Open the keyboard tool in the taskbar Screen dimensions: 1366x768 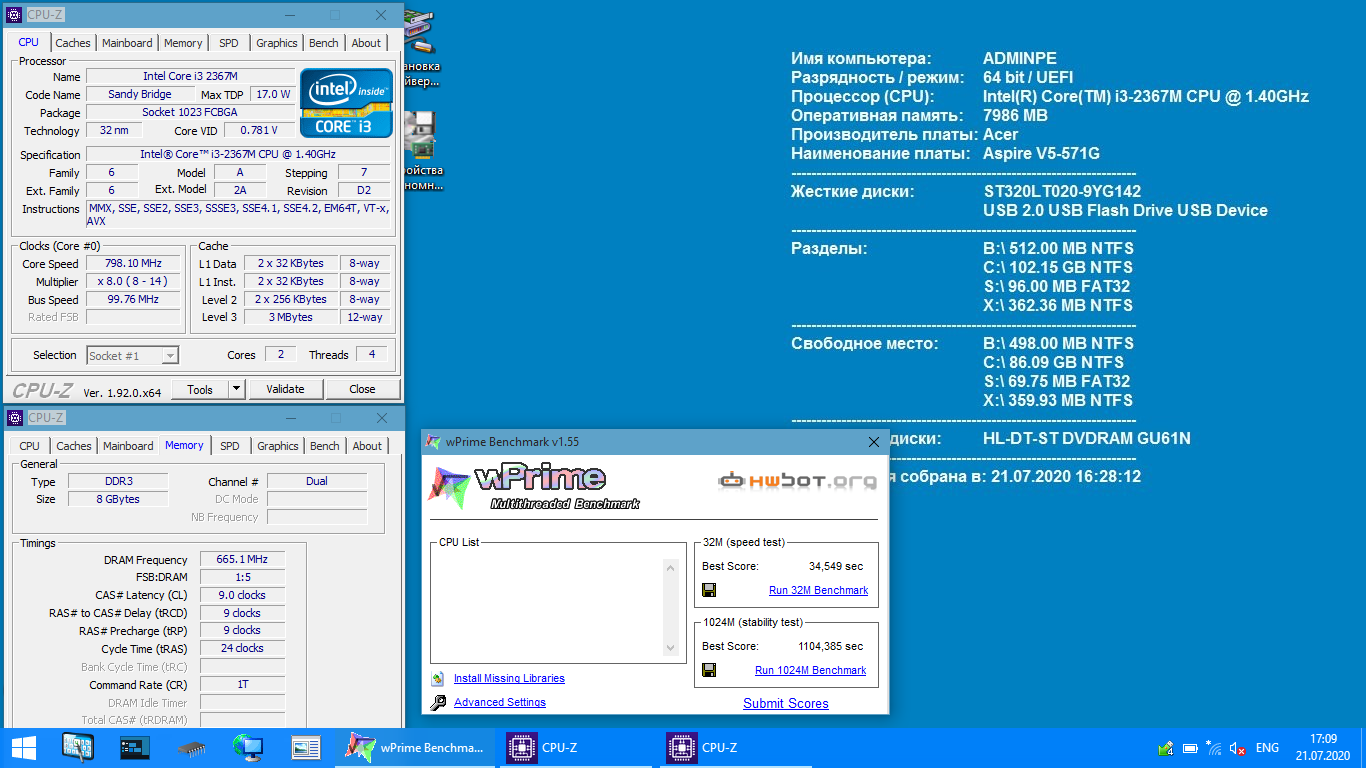(x=77, y=747)
